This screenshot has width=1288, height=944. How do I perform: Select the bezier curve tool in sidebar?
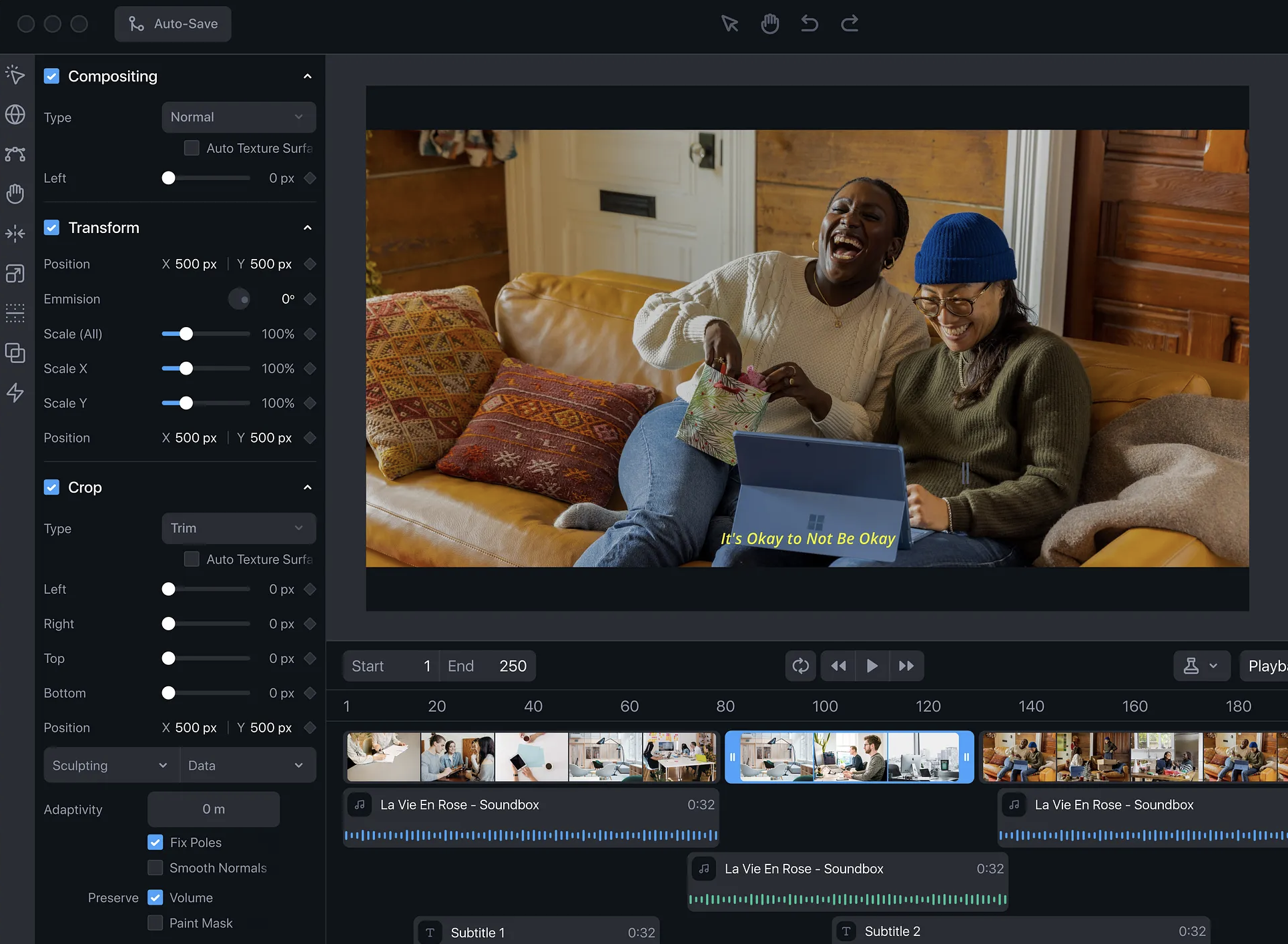click(x=15, y=154)
